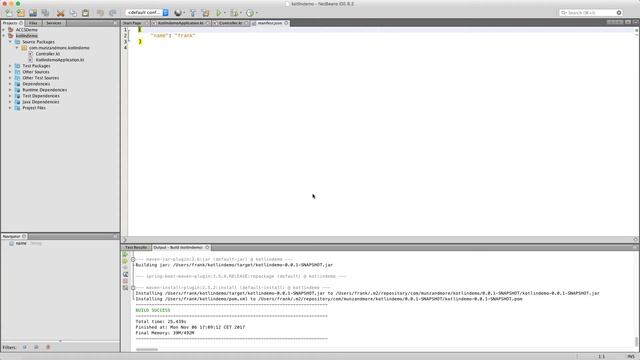
Task: Run the project with green play icon
Action: (219, 13)
